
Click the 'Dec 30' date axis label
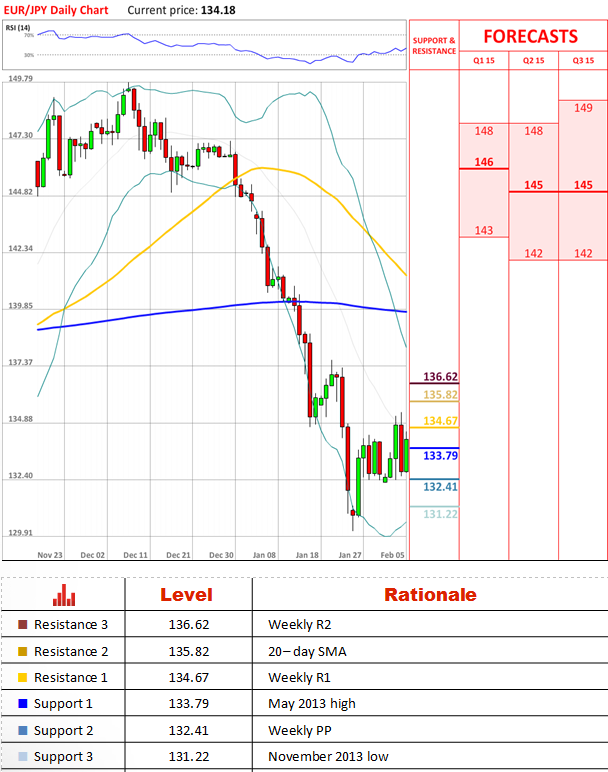pyautogui.click(x=222, y=555)
